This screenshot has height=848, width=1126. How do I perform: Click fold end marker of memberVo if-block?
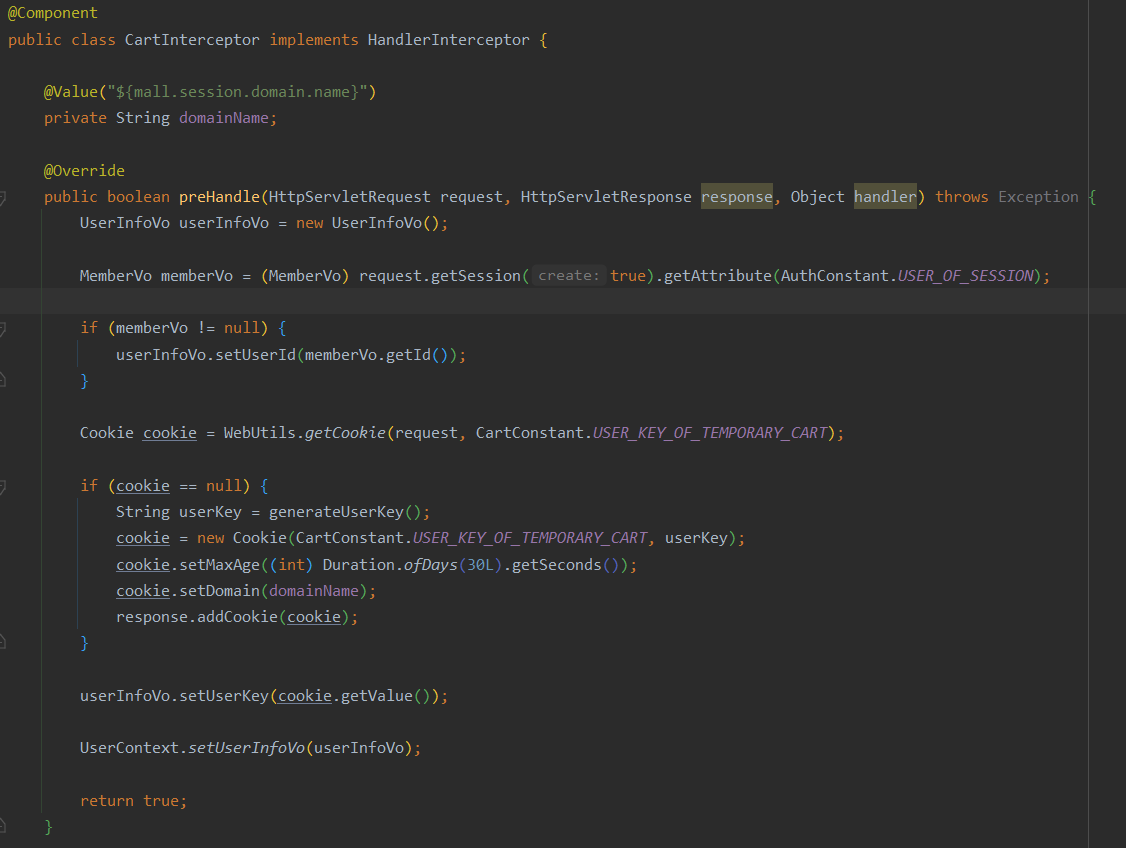pos(3,381)
